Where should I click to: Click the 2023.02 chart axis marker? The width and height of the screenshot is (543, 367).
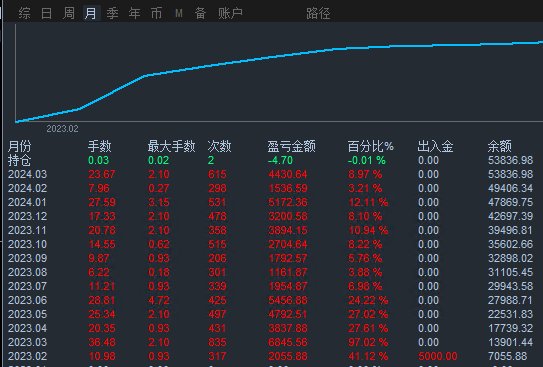pos(62,129)
